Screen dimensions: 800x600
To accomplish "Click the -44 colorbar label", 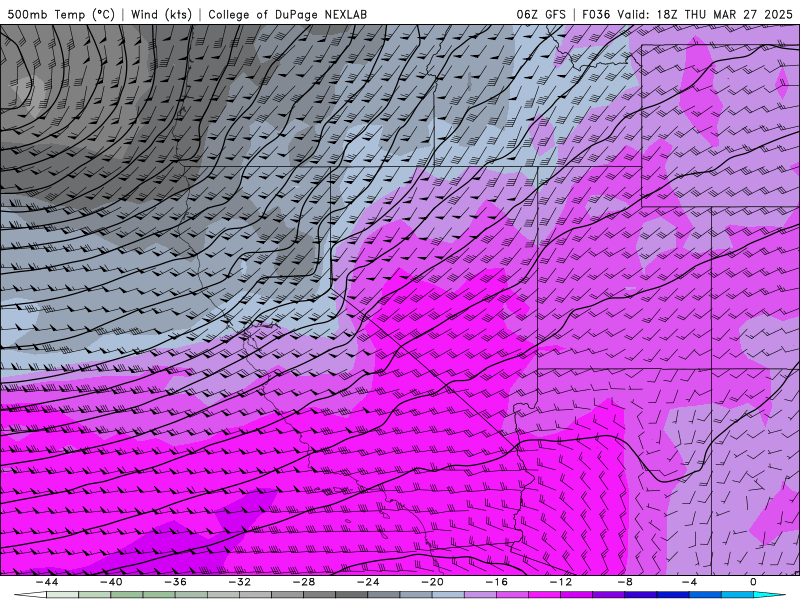I will point(46,582).
